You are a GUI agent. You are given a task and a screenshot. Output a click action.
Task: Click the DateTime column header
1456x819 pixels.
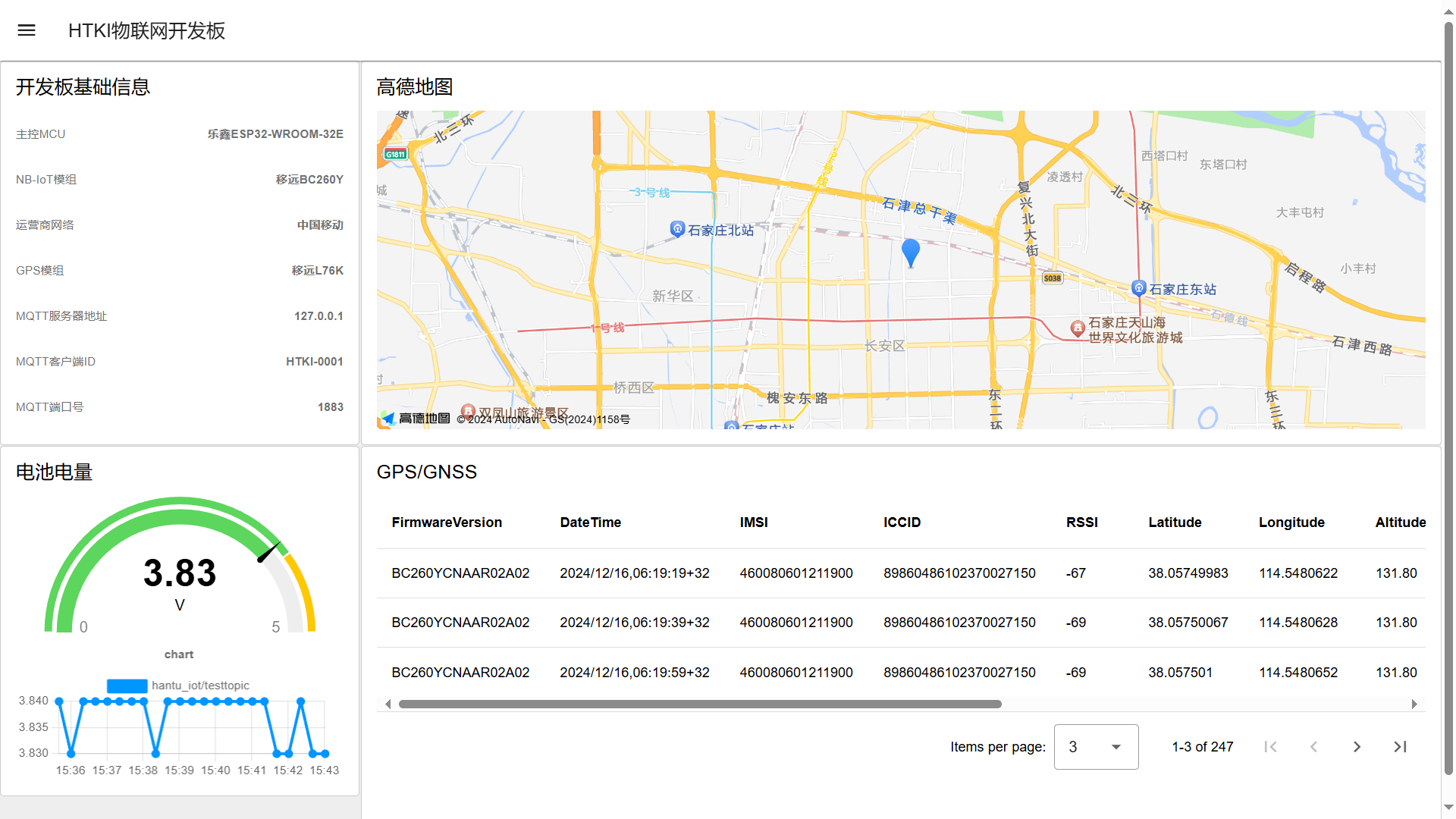click(590, 522)
